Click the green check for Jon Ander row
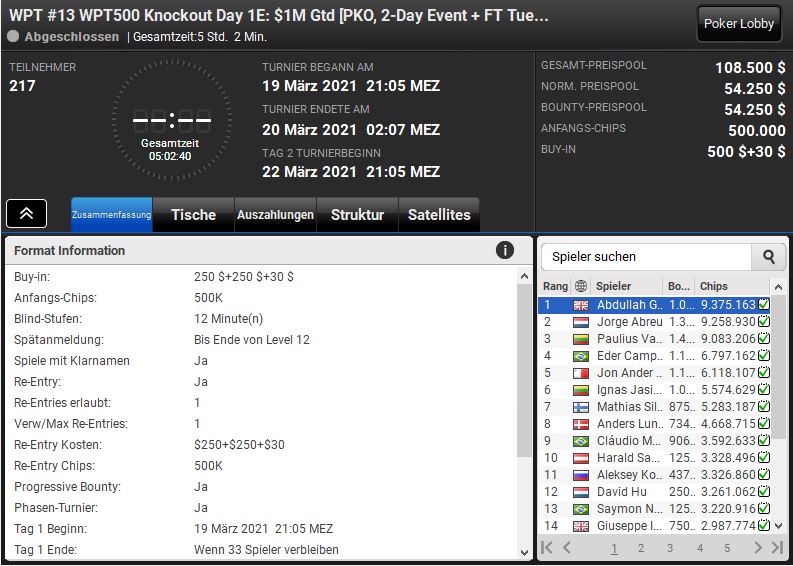 [x=764, y=373]
